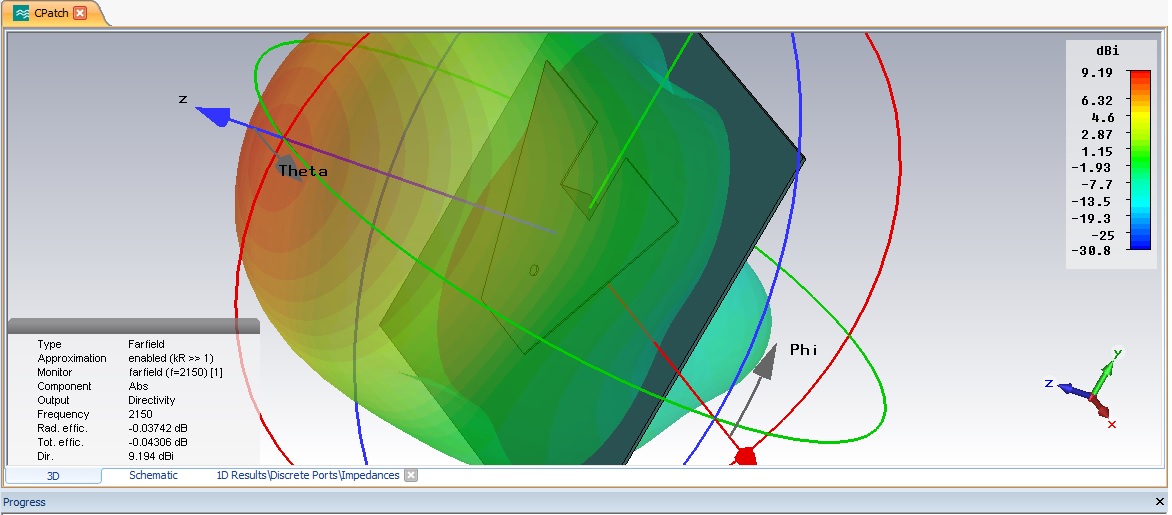The height and width of the screenshot is (515, 1172).
Task: Click the 6.32 scale label
Action: 1096,100
